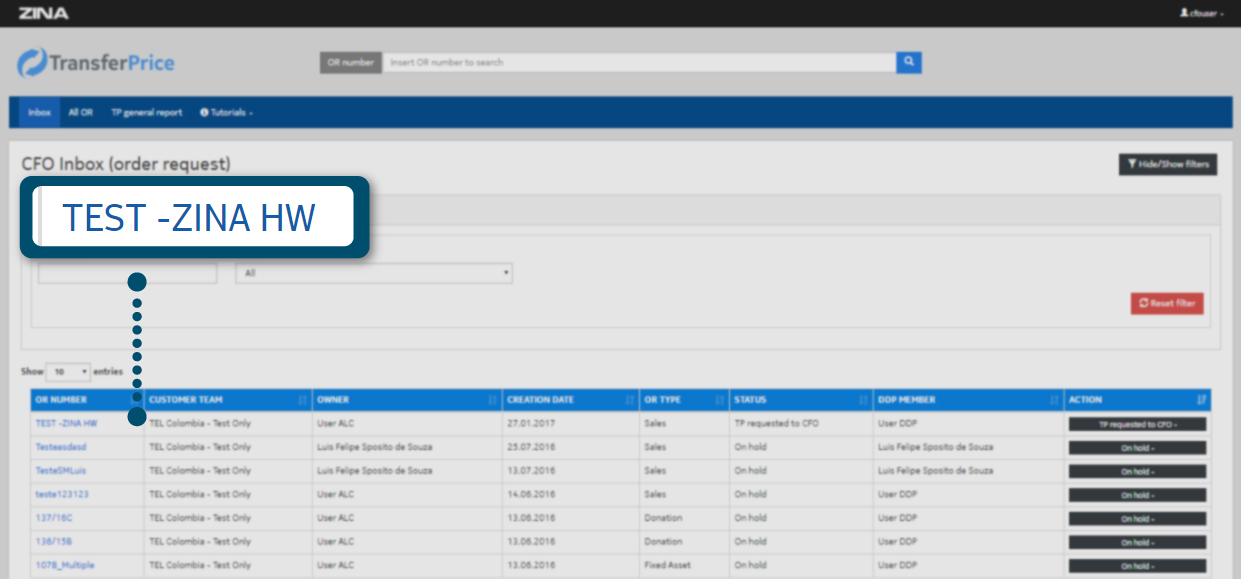The width and height of the screenshot is (1241, 579).
Task: Open the cfouser account menu
Action: 1201,13
